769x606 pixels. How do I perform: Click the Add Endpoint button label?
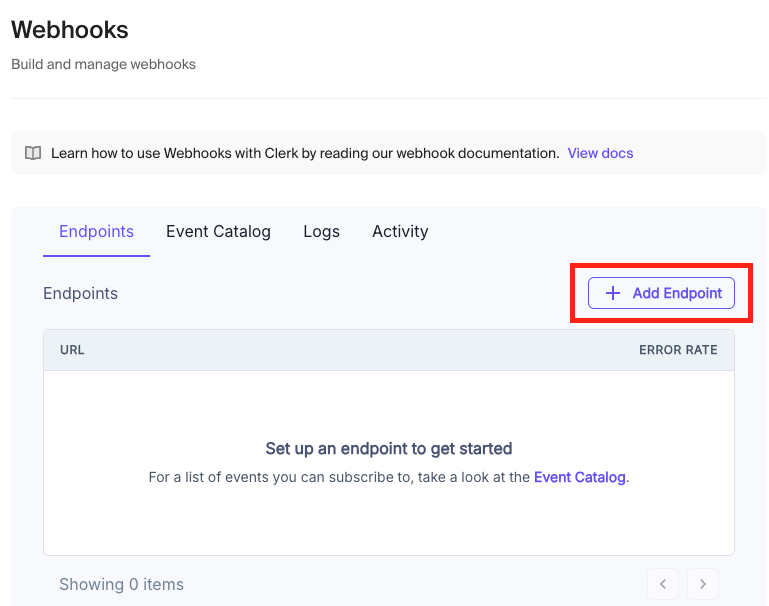[677, 293]
